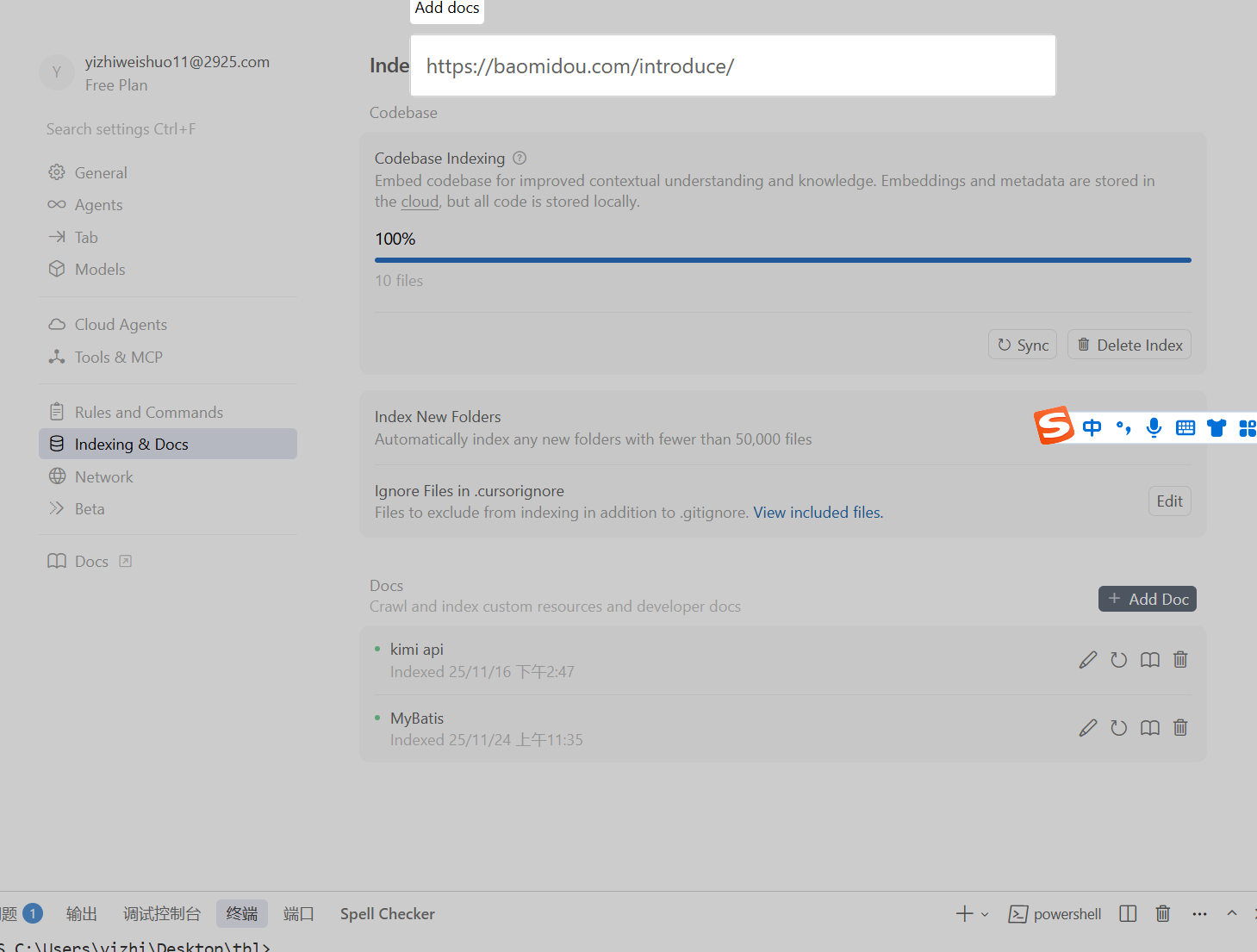Viewport: 1257px width, 952px height.
Task: Open MyBatis doc pages
Action: coord(1150,728)
